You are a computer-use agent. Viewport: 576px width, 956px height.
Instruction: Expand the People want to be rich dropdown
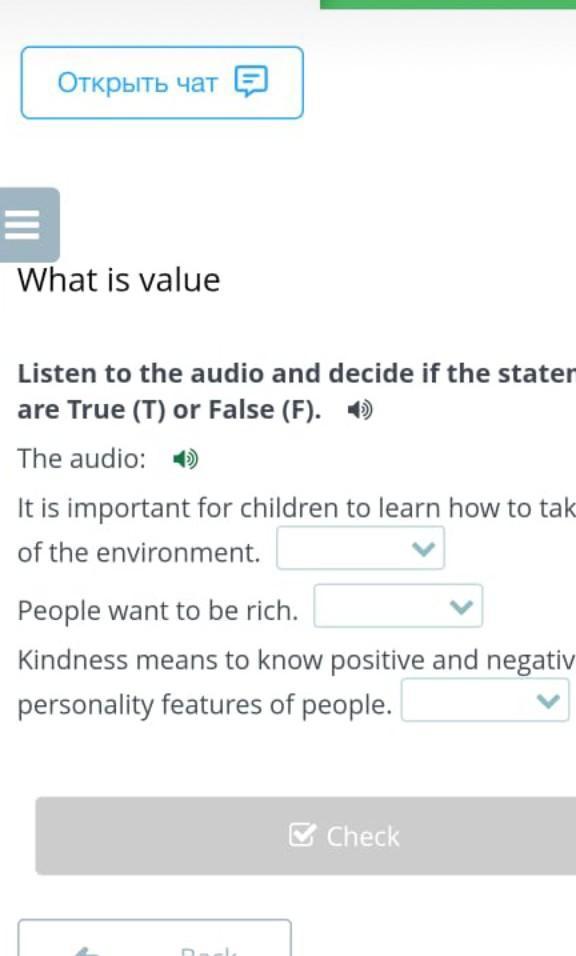398,606
